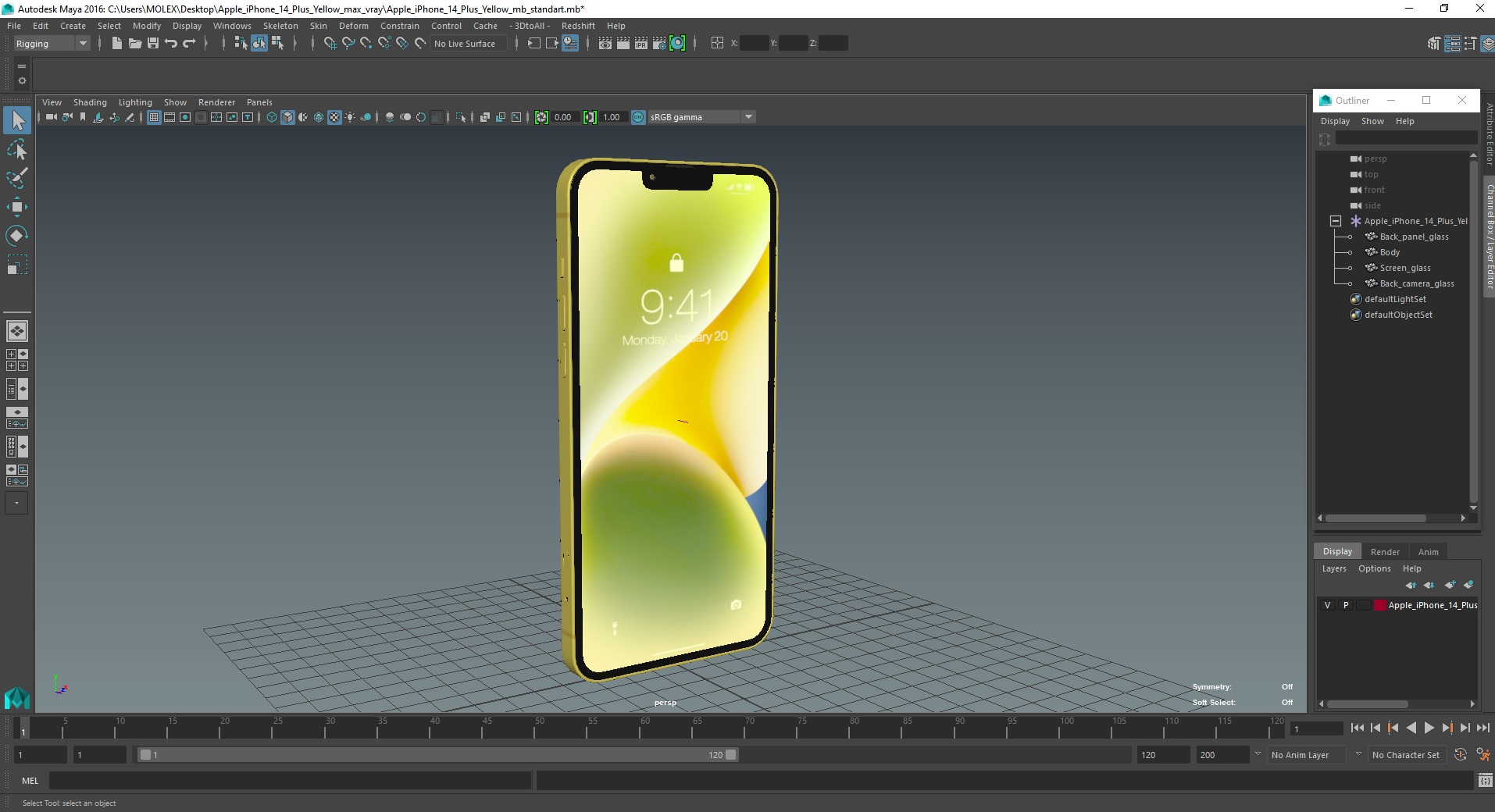Collapse Apple_iPhone_14_Plus group in Outliner

1336,221
